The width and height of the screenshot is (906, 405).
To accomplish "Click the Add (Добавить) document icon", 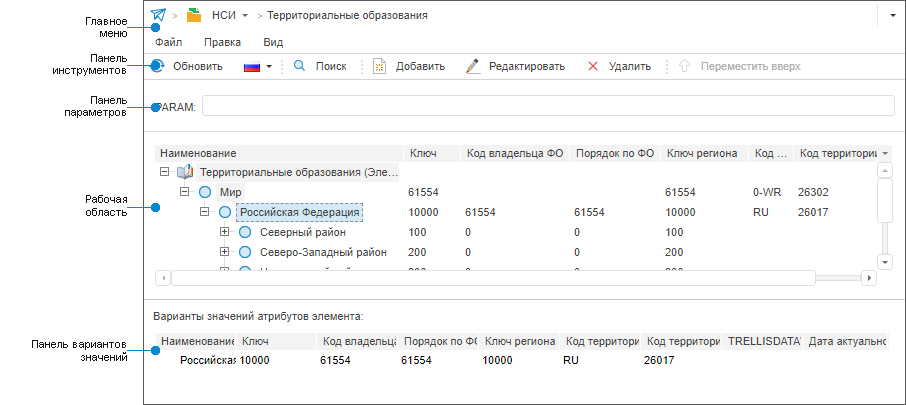I will click(379, 66).
